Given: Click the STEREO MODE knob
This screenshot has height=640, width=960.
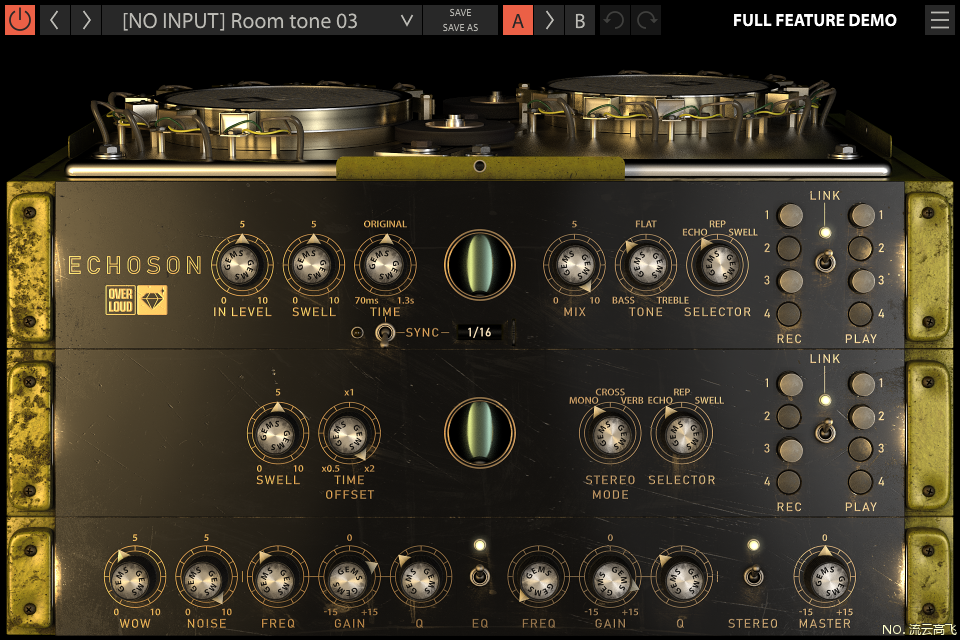Looking at the screenshot, I should pyautogui.click(x=610, y=434).
